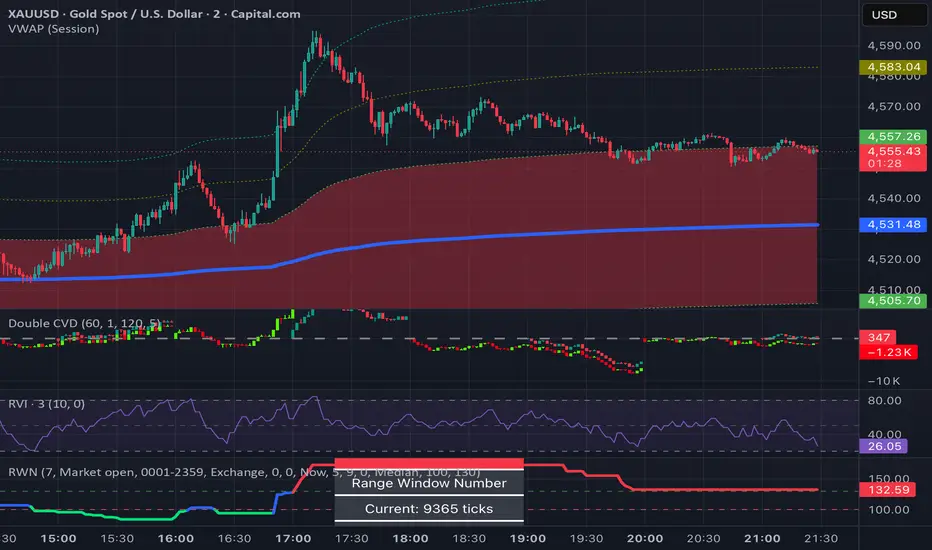Image resolution: width=932 pixels, height=550 pixels.
Task: Click the 4,505.70 green price label
Action: 893,301
